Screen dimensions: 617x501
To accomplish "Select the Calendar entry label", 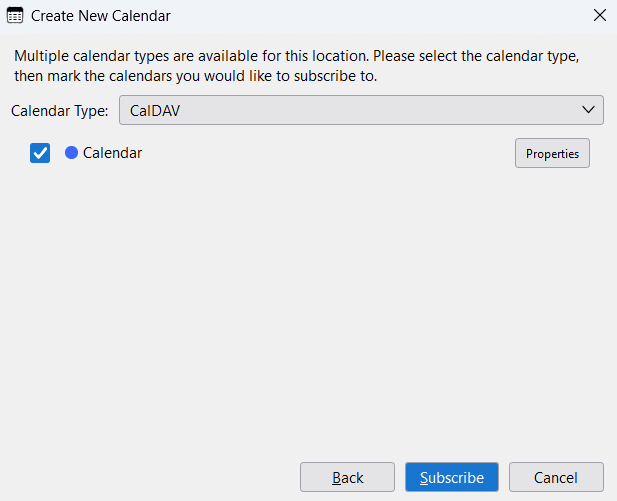I will tap(112, 153).
